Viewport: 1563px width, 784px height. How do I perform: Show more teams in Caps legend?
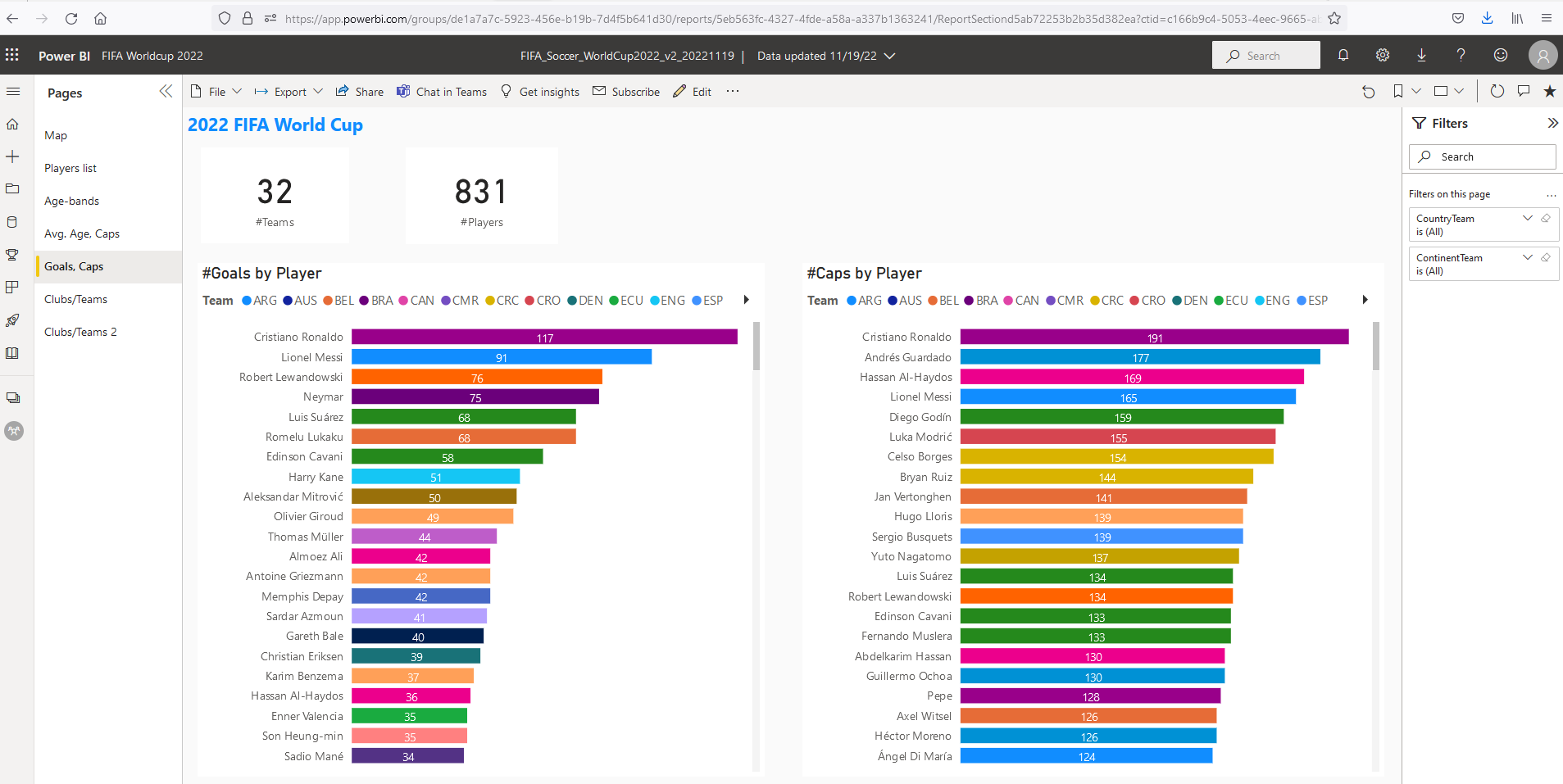1365,300
